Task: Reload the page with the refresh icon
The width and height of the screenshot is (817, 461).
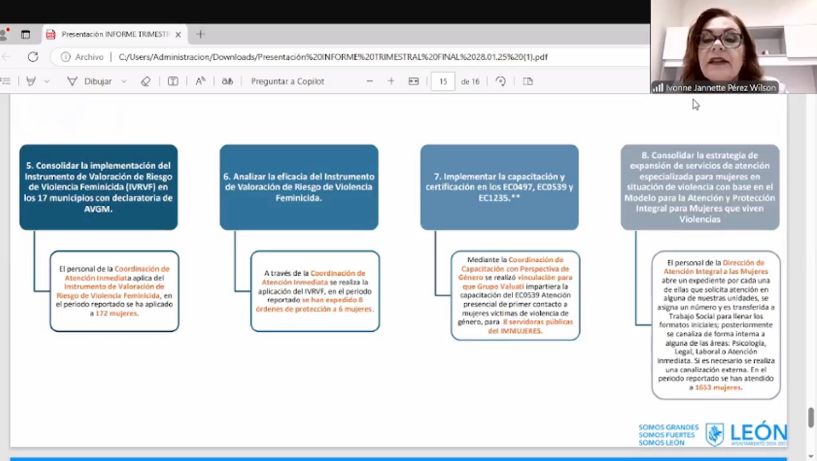Action: click(x=33, y=57)
